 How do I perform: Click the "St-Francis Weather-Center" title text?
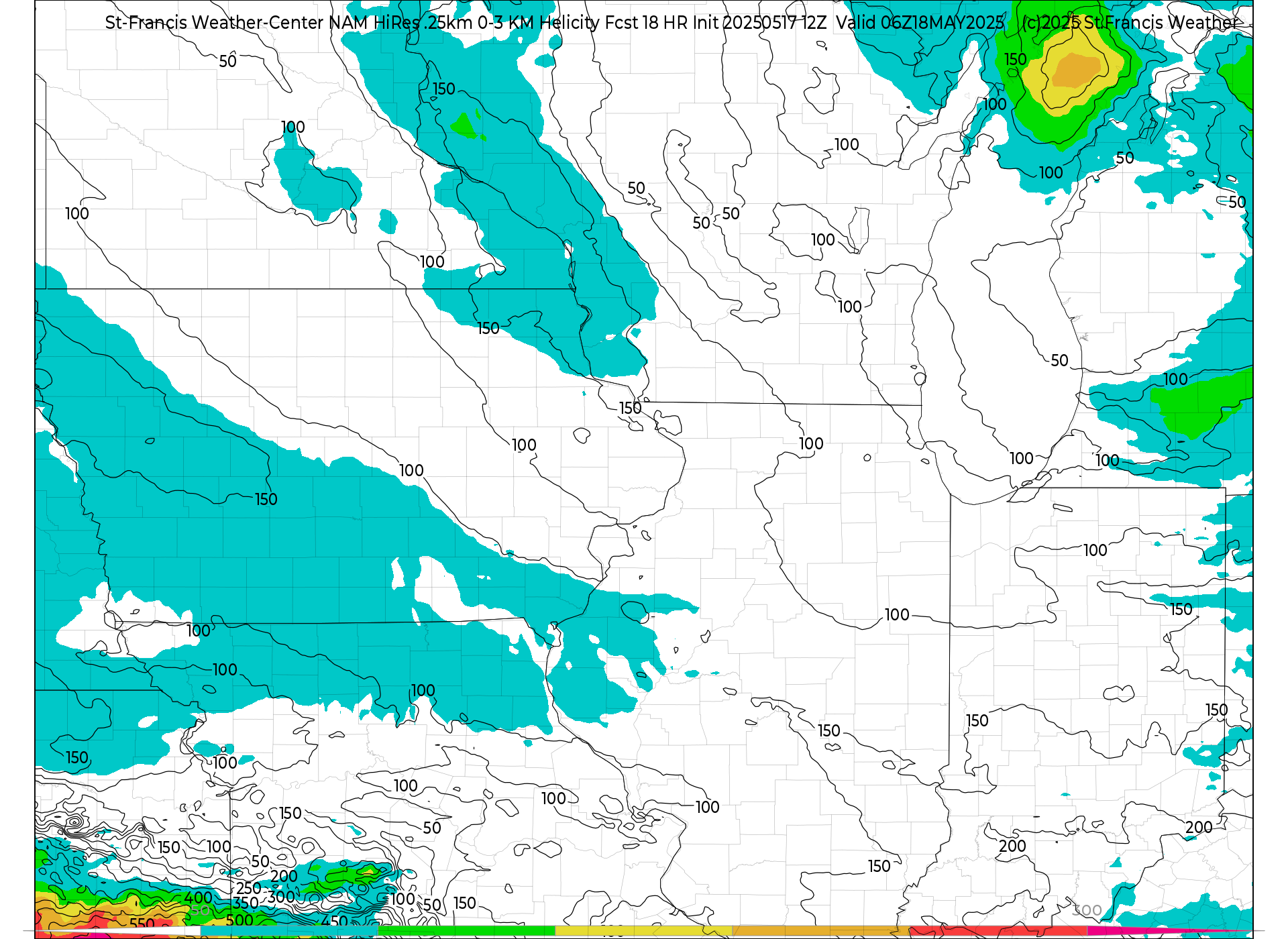coord(215,23)
